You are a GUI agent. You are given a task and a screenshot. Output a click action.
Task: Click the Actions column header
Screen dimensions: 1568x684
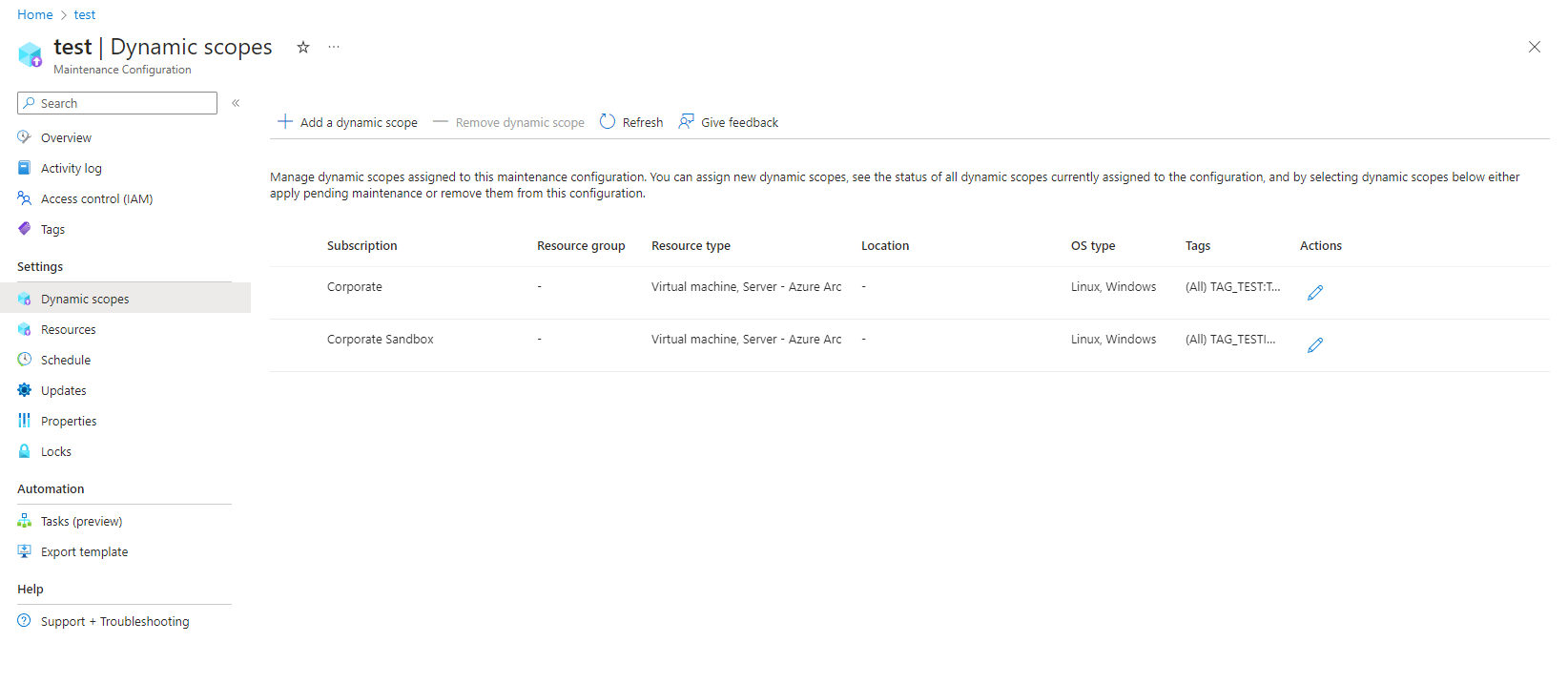point(1321,246)
